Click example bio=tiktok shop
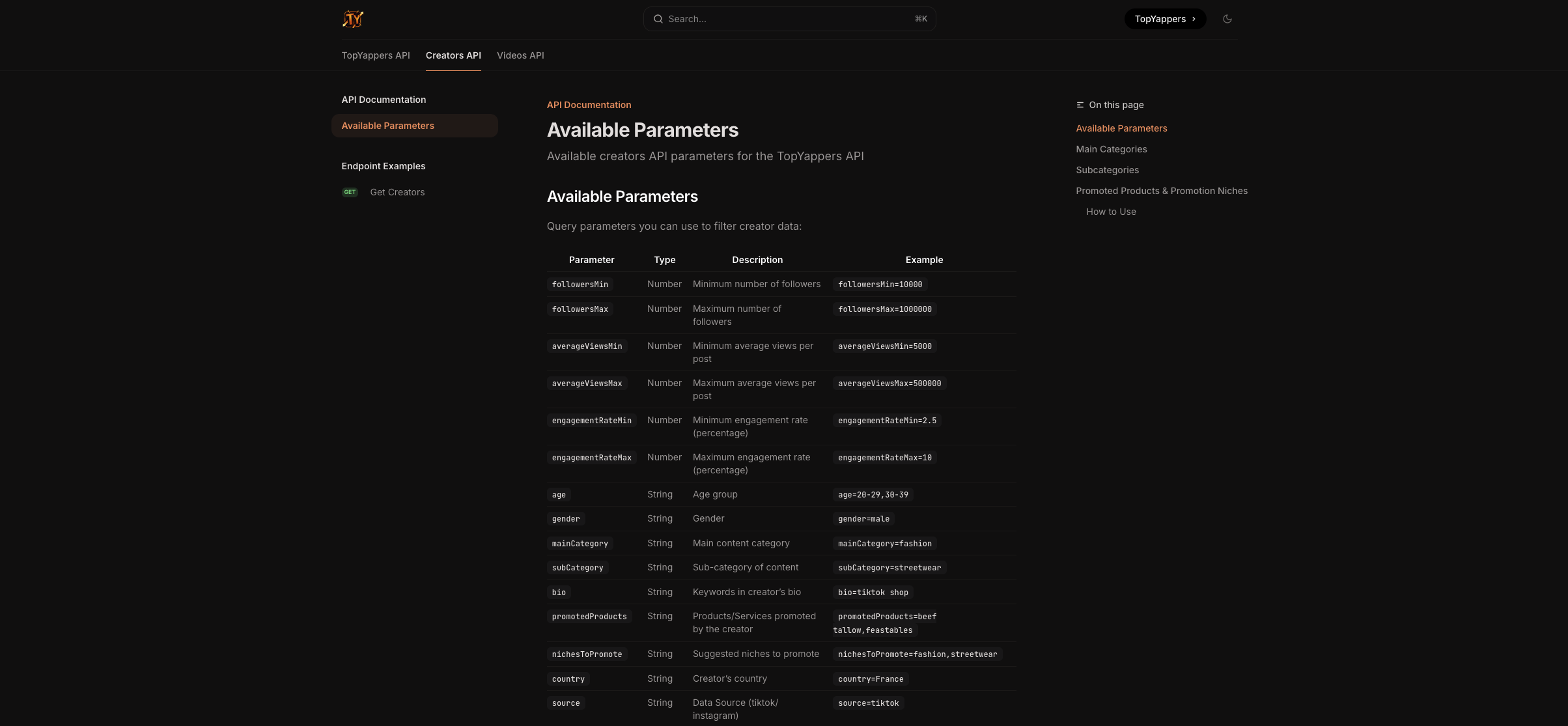 pyautogui.click(x=873, y=593)
